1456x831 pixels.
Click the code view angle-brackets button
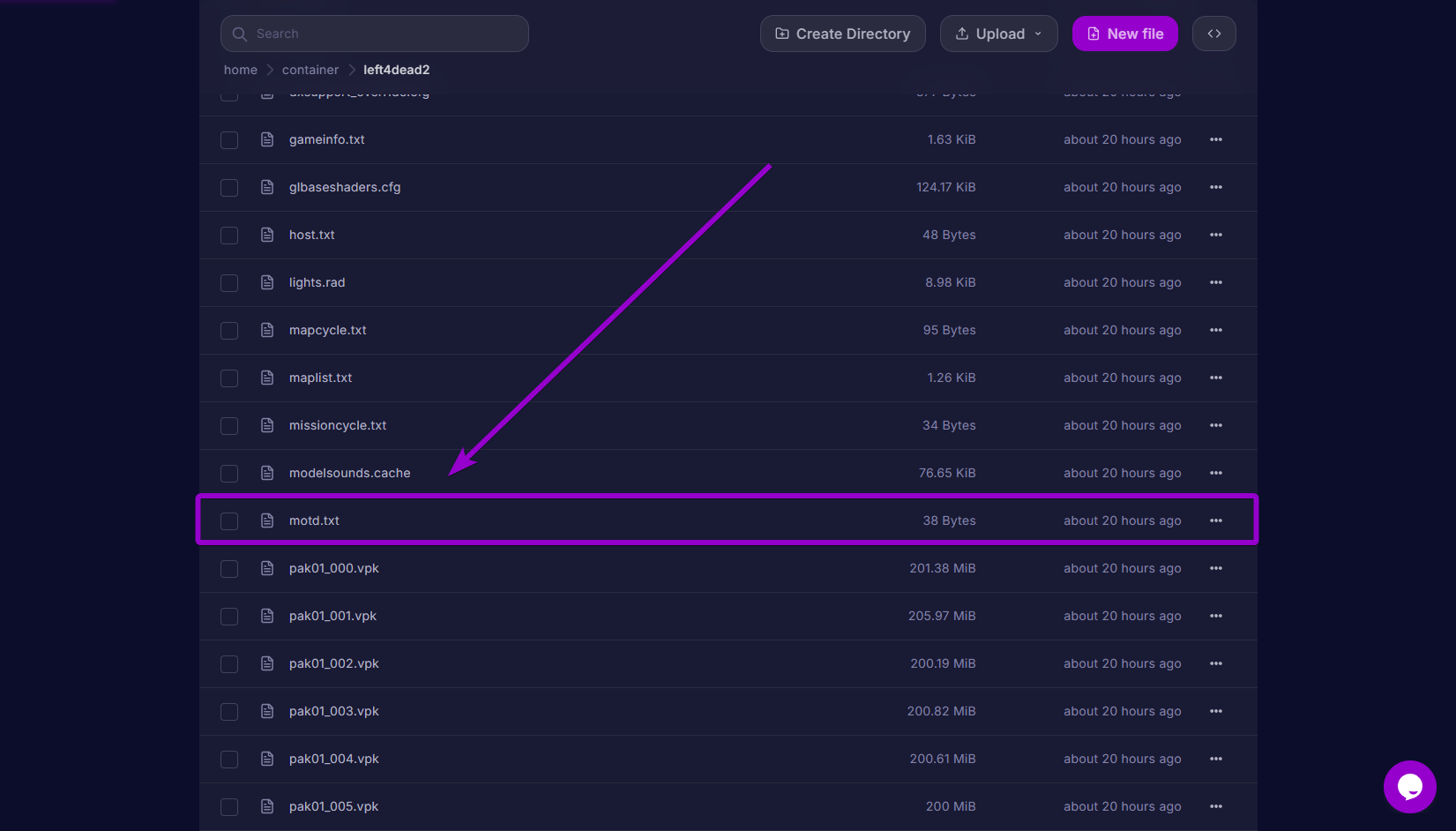point(1214,34)
